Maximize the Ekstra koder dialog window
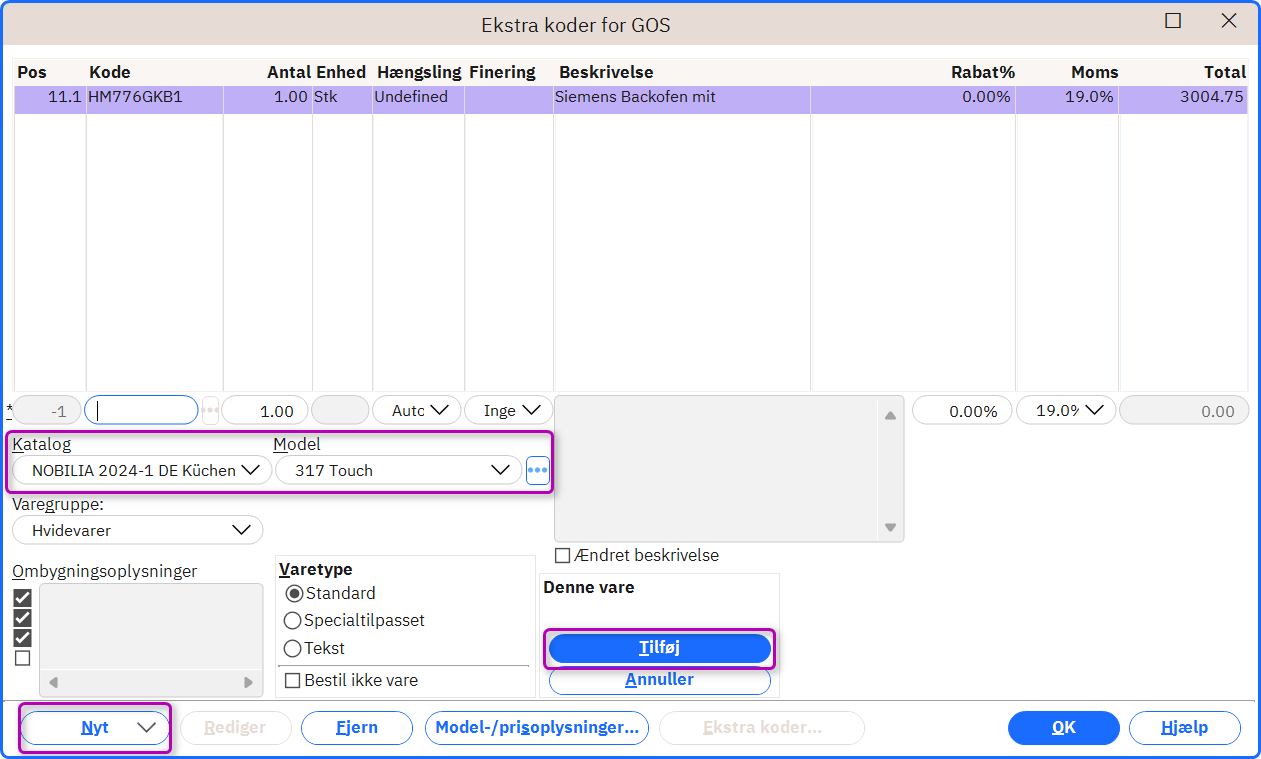This screenshot has height=759, width=1261. tap(1173, 20)
